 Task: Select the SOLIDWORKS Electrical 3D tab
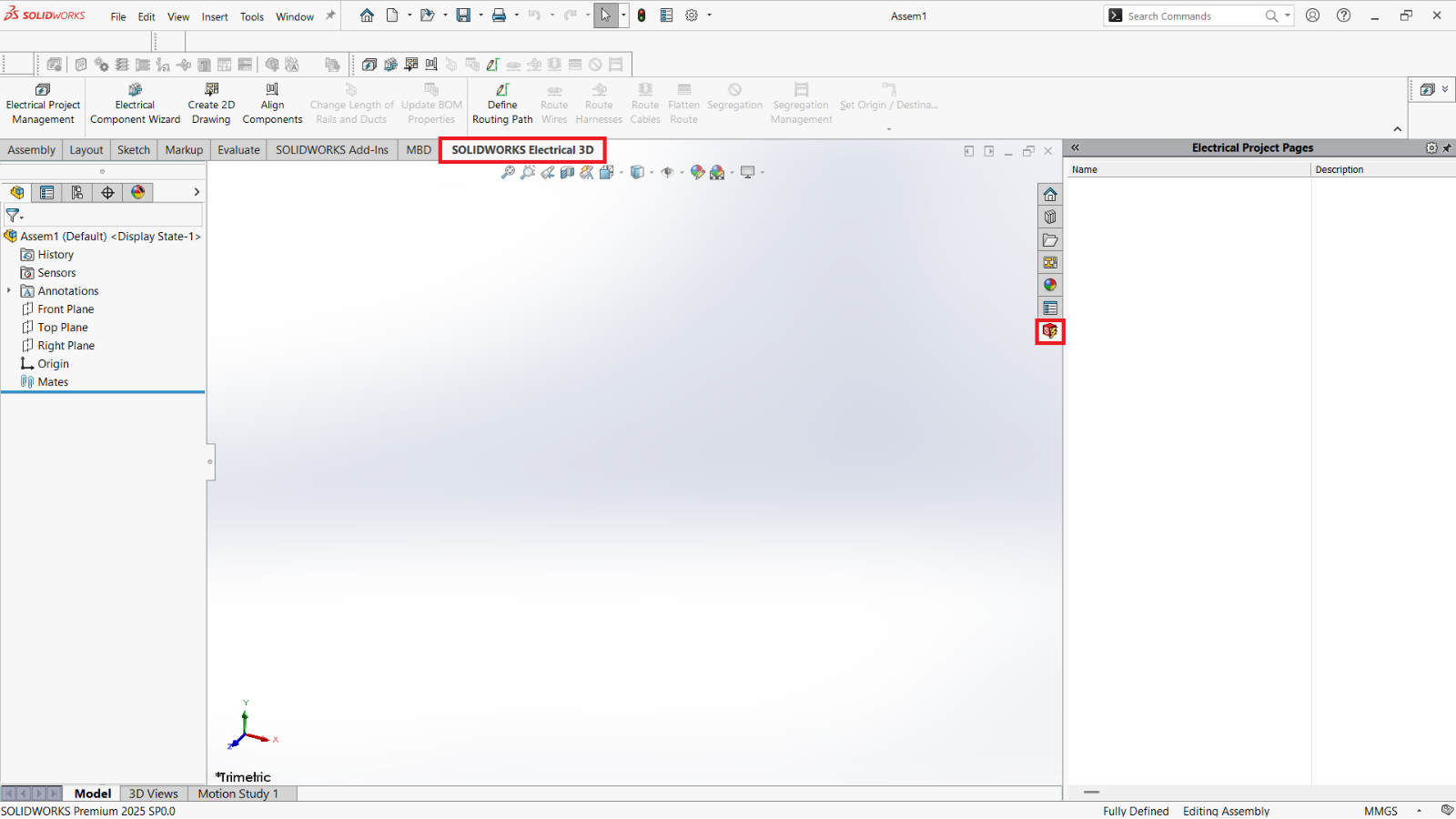tap(522, 150)
